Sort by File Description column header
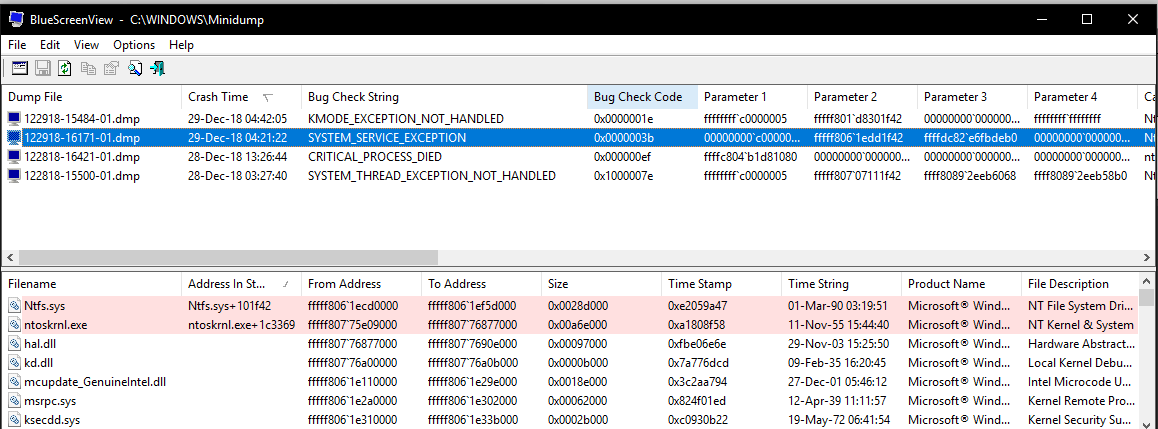 (x=1080, y=284)
